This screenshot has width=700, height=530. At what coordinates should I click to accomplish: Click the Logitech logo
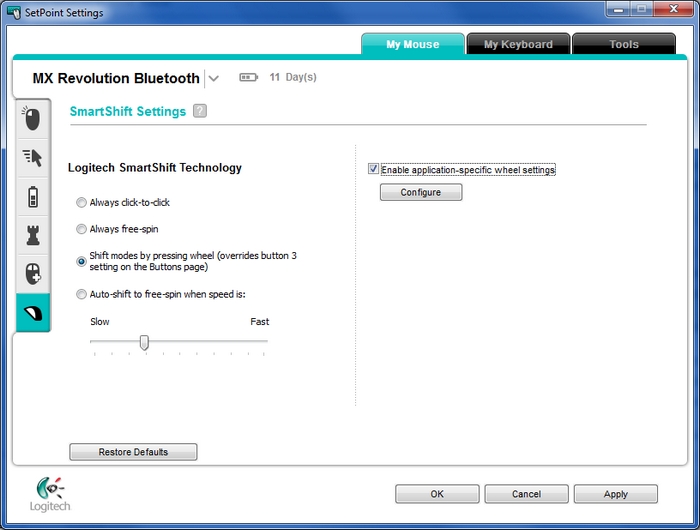pyautogui.click(x=51, y=494)
